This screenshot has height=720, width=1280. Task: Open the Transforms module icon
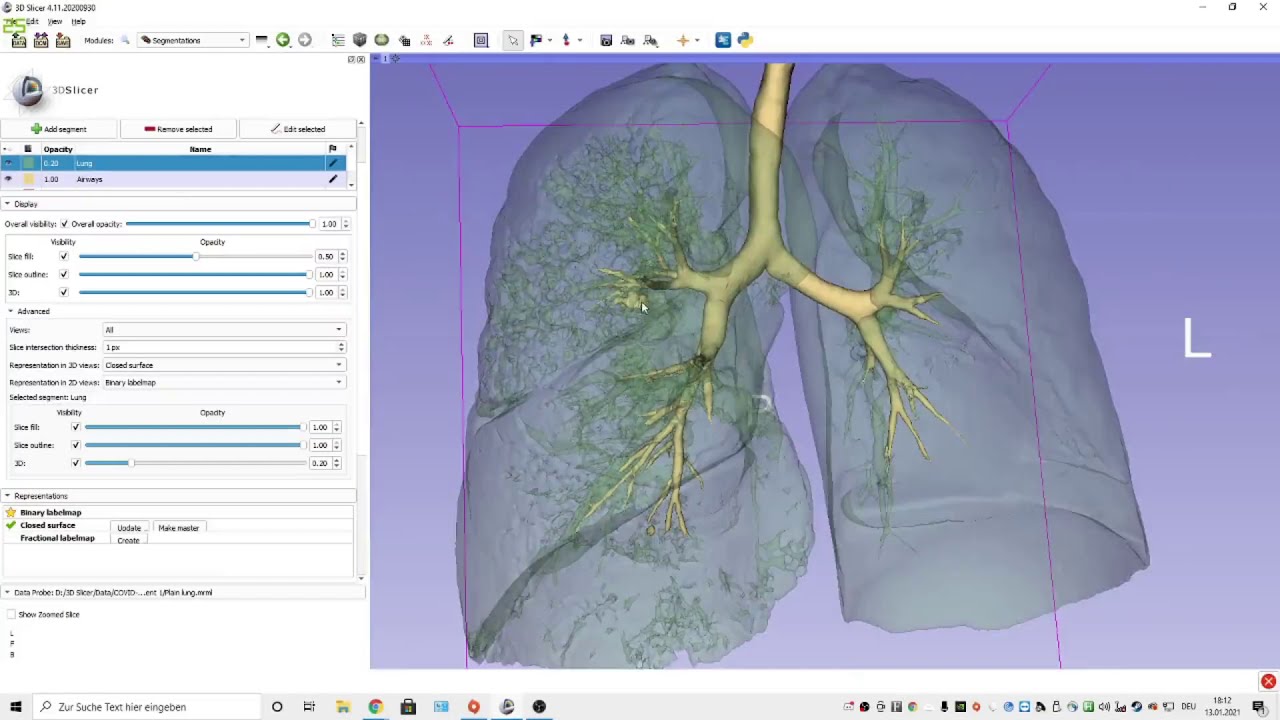click(404, 40)
